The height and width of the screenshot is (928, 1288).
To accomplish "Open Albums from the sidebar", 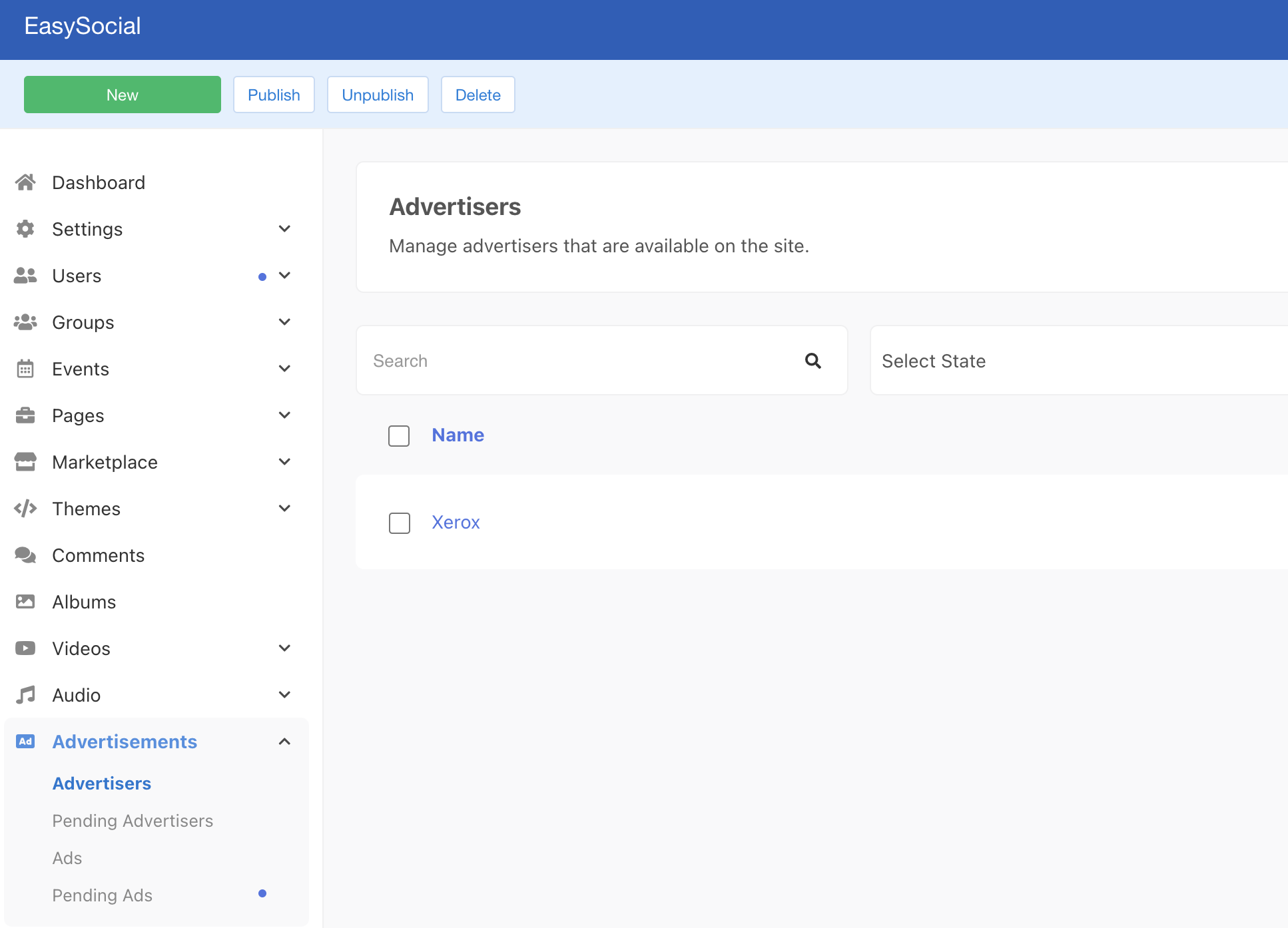I will tap(85, 602).
